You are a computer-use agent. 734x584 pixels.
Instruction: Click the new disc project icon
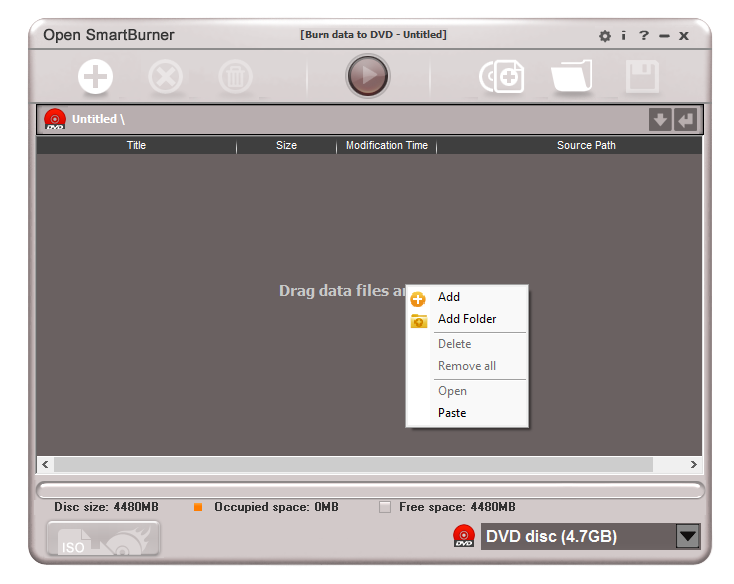[502, 76]
